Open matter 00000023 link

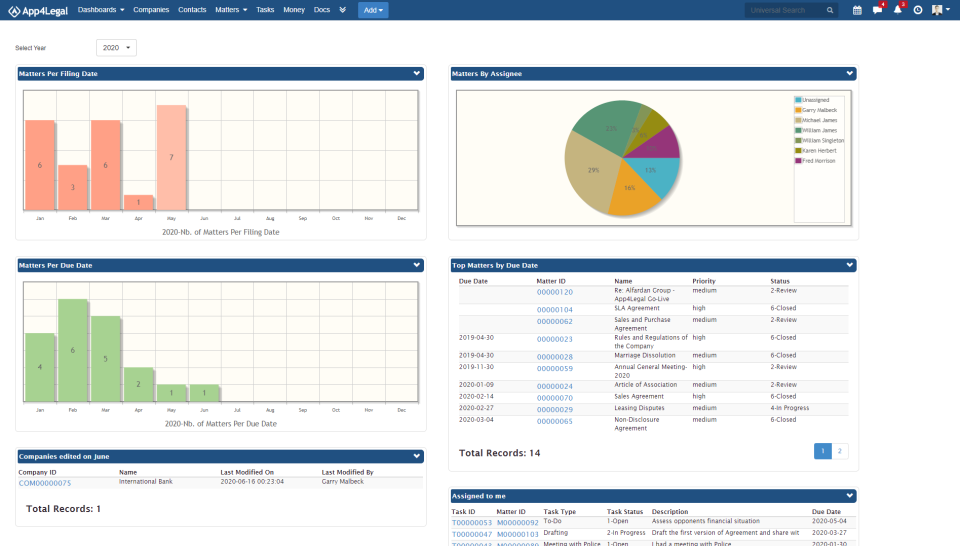tap(555, 339)
